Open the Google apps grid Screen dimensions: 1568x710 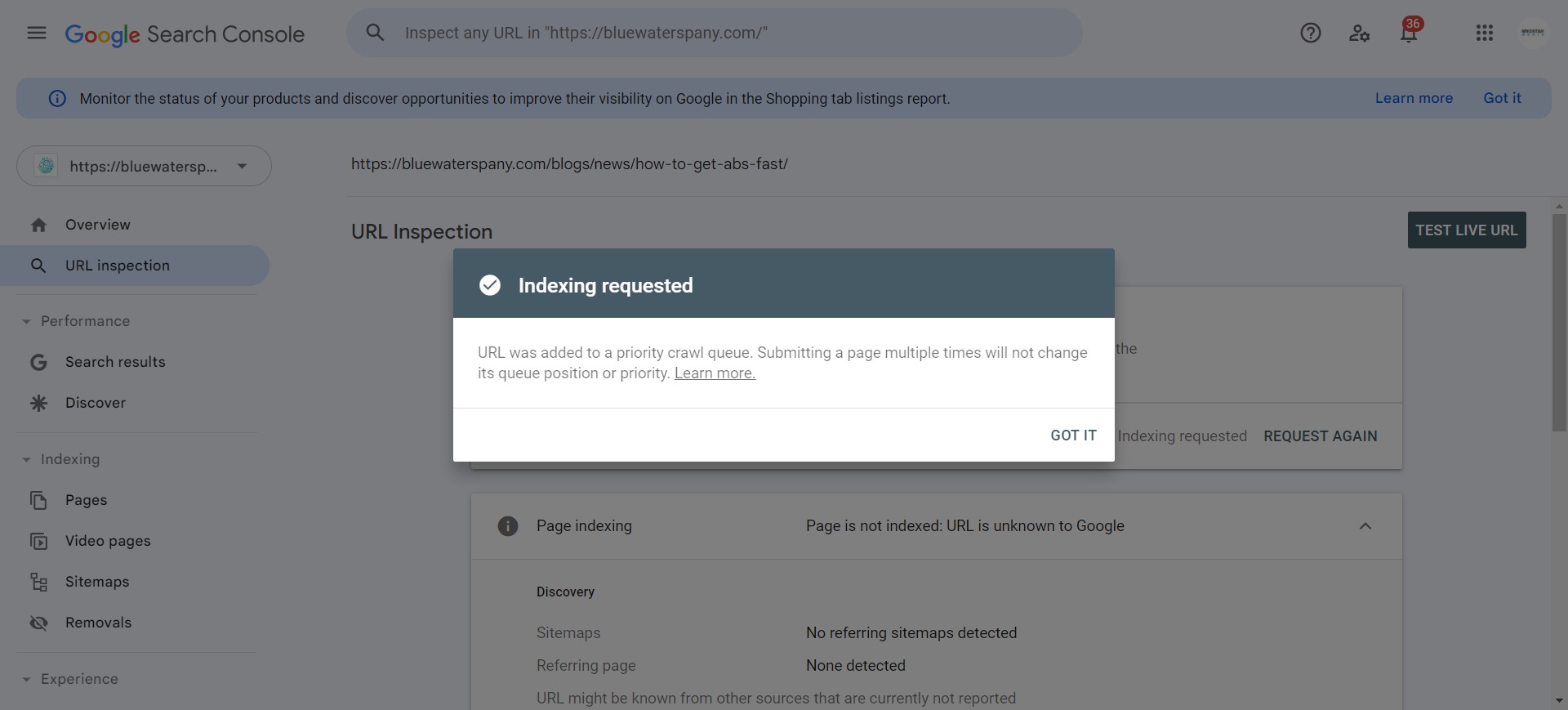(1485, 33)
